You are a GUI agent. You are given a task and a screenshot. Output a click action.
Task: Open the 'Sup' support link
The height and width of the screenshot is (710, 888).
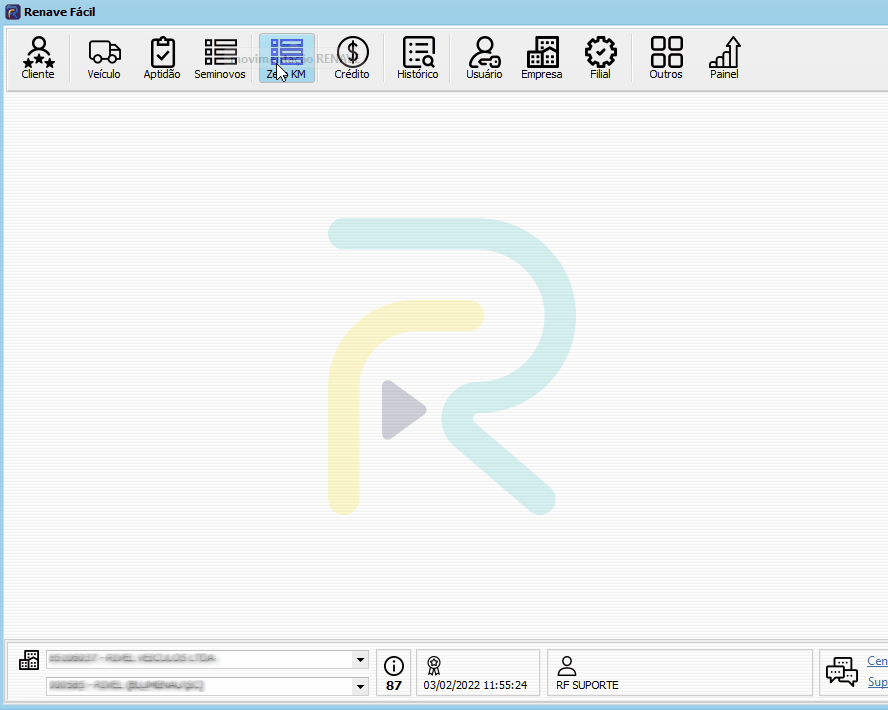pyautogui.click(x=878, y=682)
